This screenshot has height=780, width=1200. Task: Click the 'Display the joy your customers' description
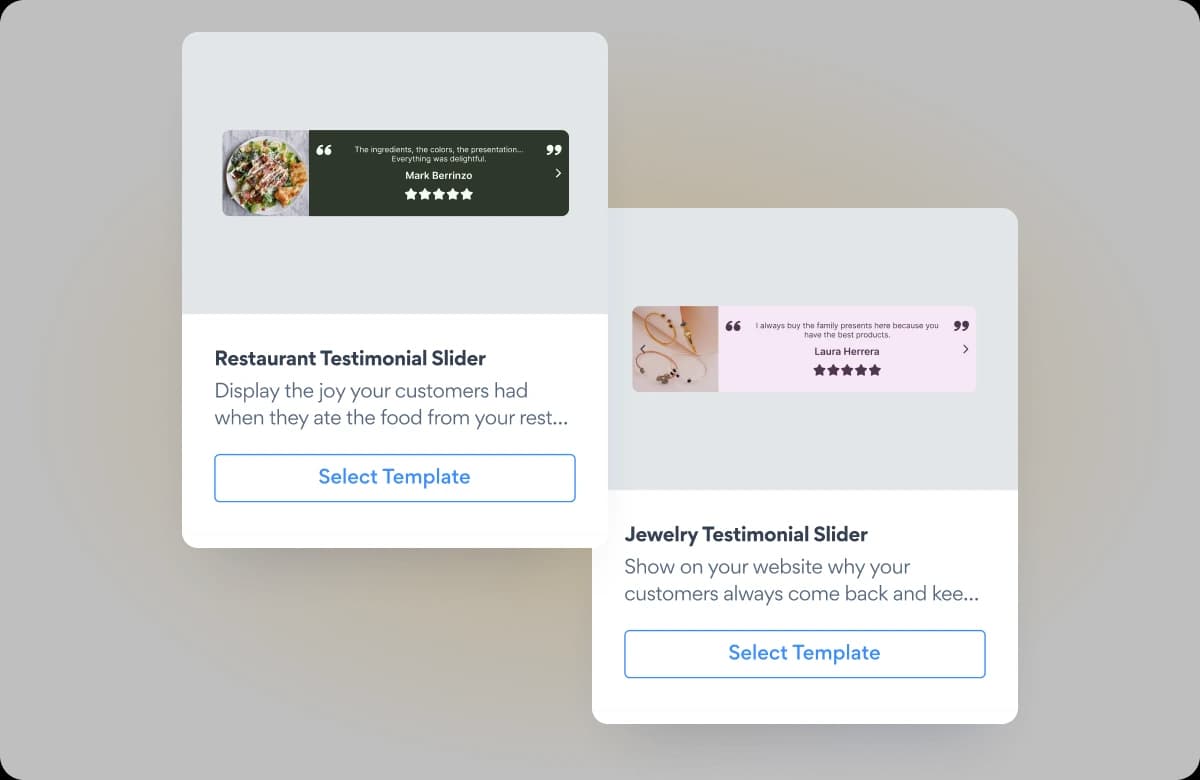click(x=391, y=404)
